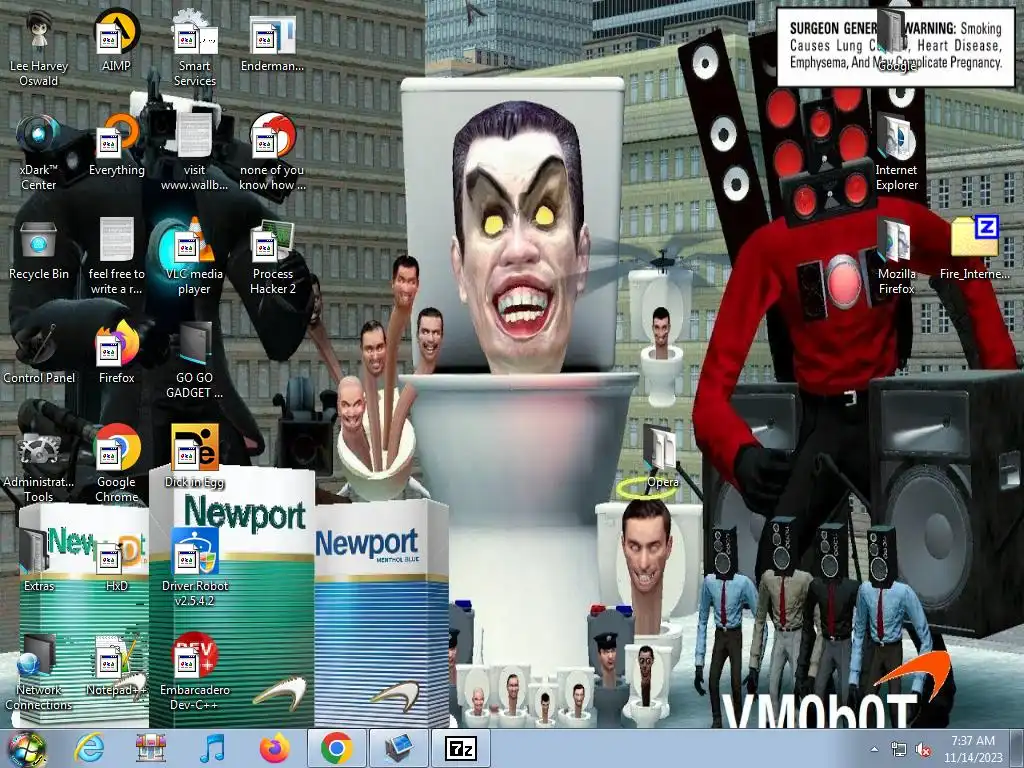Viewport: 1024px width, 768px height.
Task: Open the Network Connections icon
Action: tap(39, 672)
